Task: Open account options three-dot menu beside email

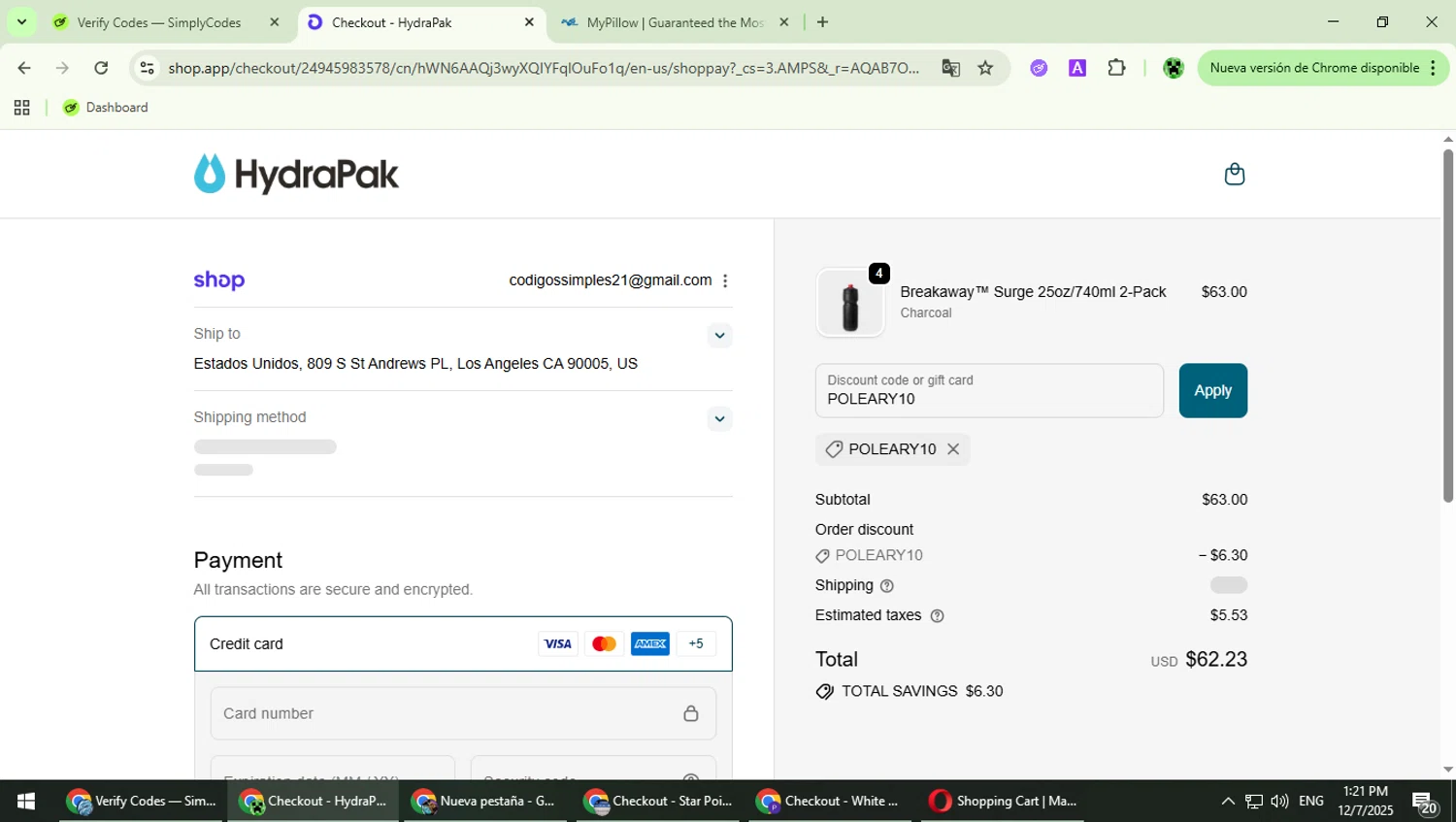Action: point(725,280)
